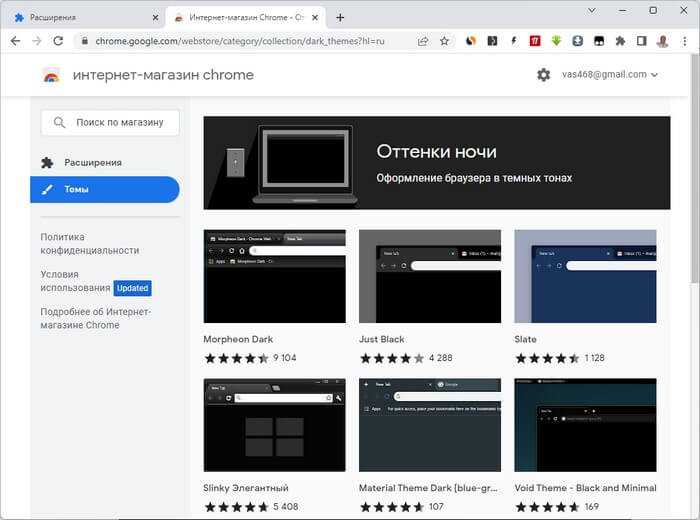This screenshot has width=700, height=520.
Task: Close the Интернет-магазин Chrome tab
Action: point(315,17)
